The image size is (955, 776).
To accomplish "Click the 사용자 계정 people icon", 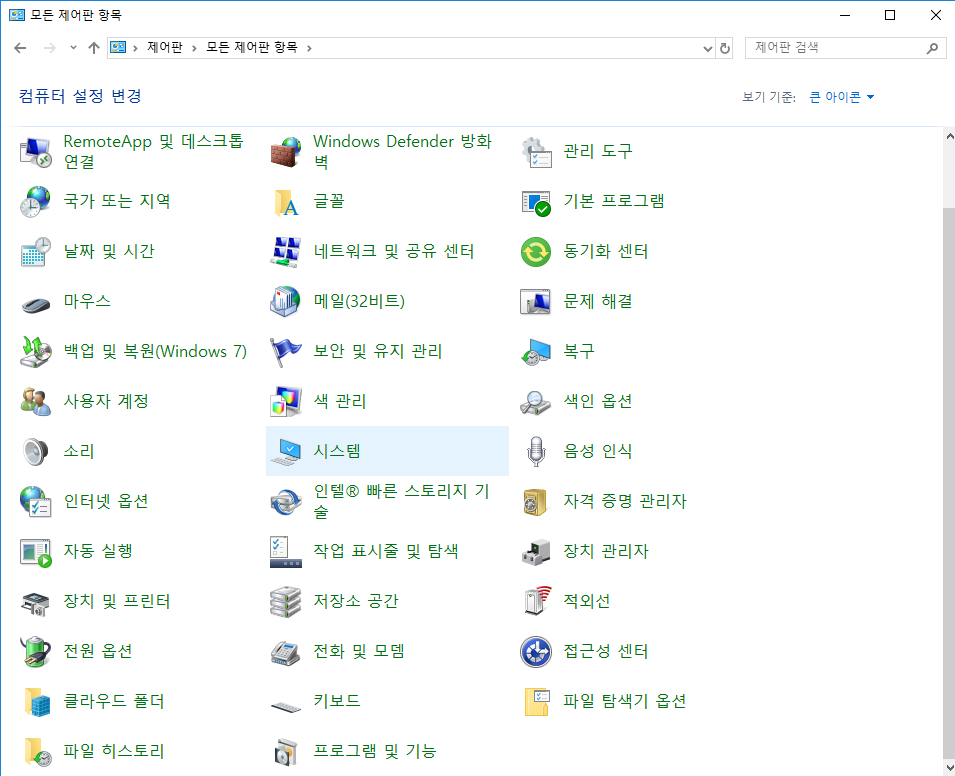I will pyautogui.click(x=36, y=401).
